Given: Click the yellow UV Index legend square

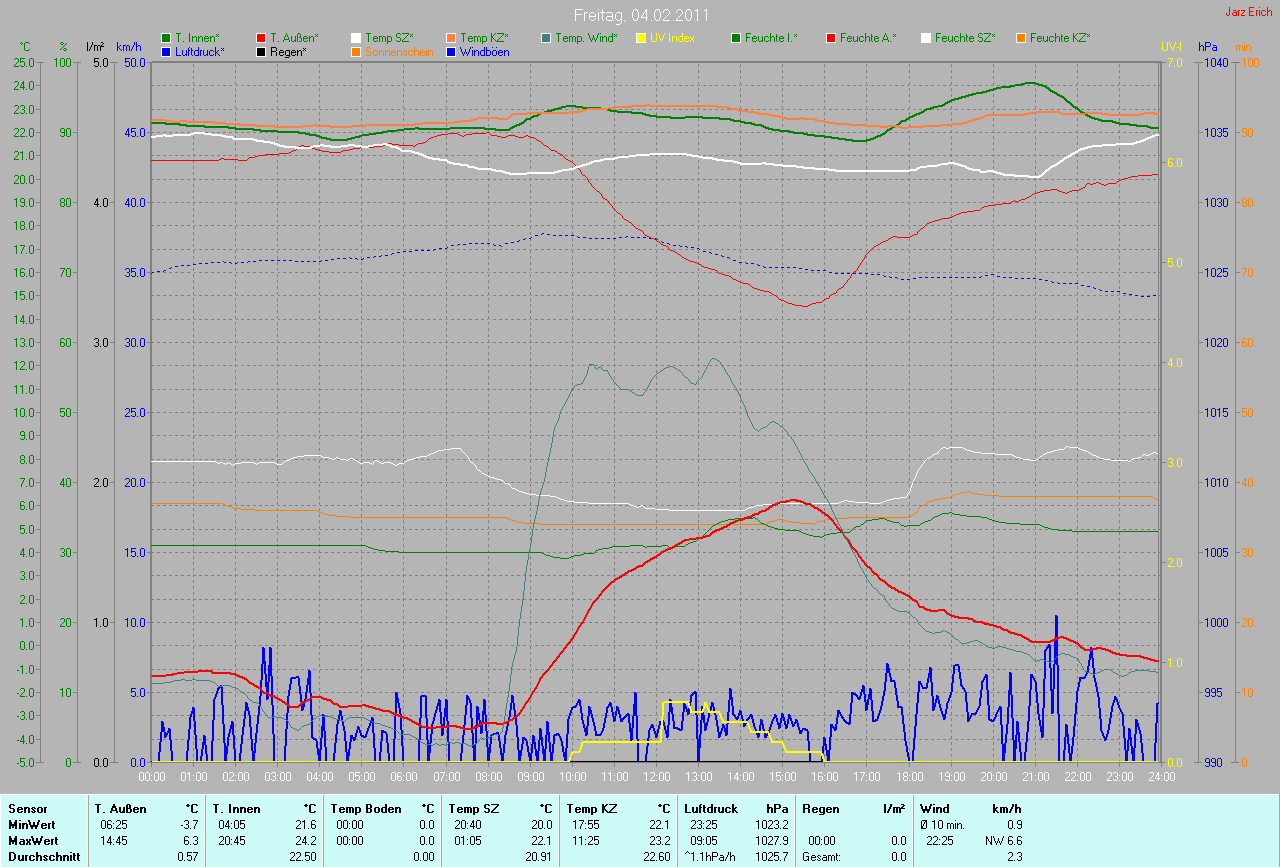Looking at the screenshot, I should pyautogui.click(x=641, y=38).
